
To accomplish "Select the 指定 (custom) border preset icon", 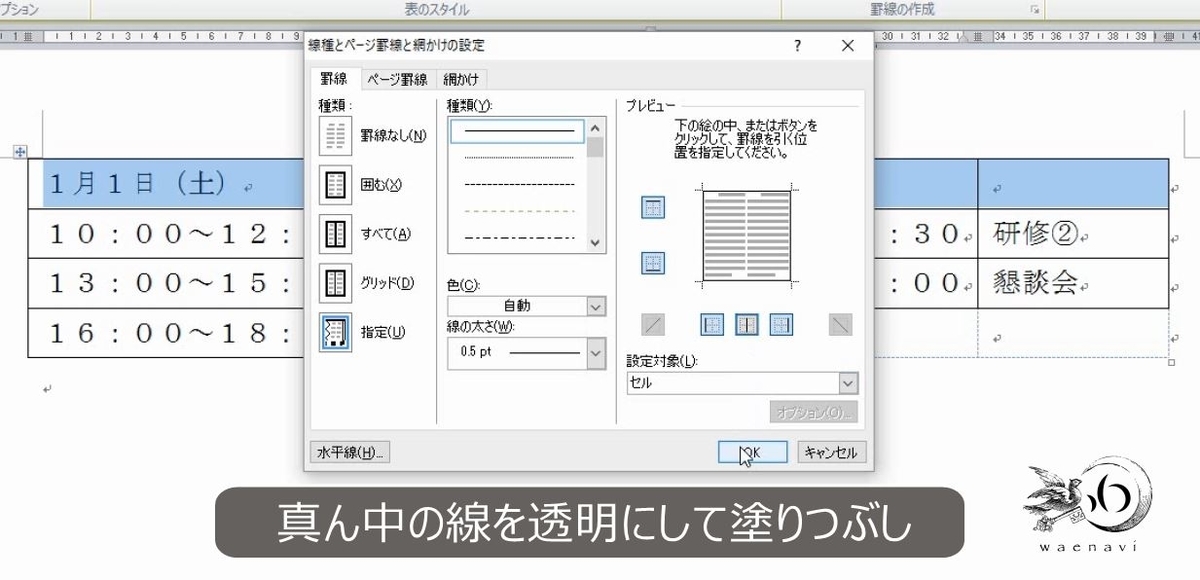I will pyautogui.click(x=337, y=332).
